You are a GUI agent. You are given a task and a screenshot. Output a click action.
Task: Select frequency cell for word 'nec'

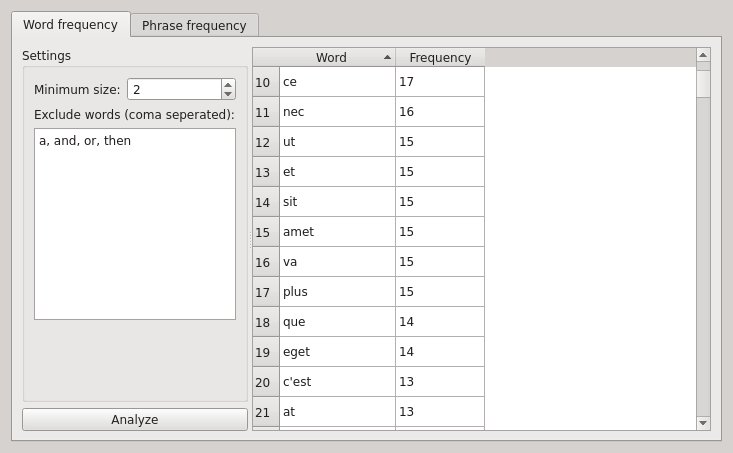[x=440, y=112]
